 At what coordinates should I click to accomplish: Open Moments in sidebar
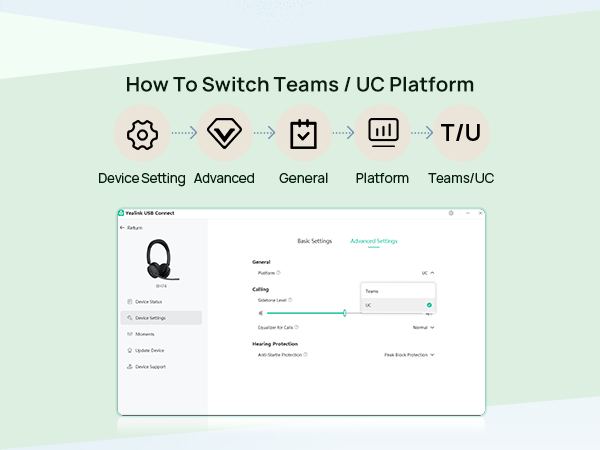point(161,334)
